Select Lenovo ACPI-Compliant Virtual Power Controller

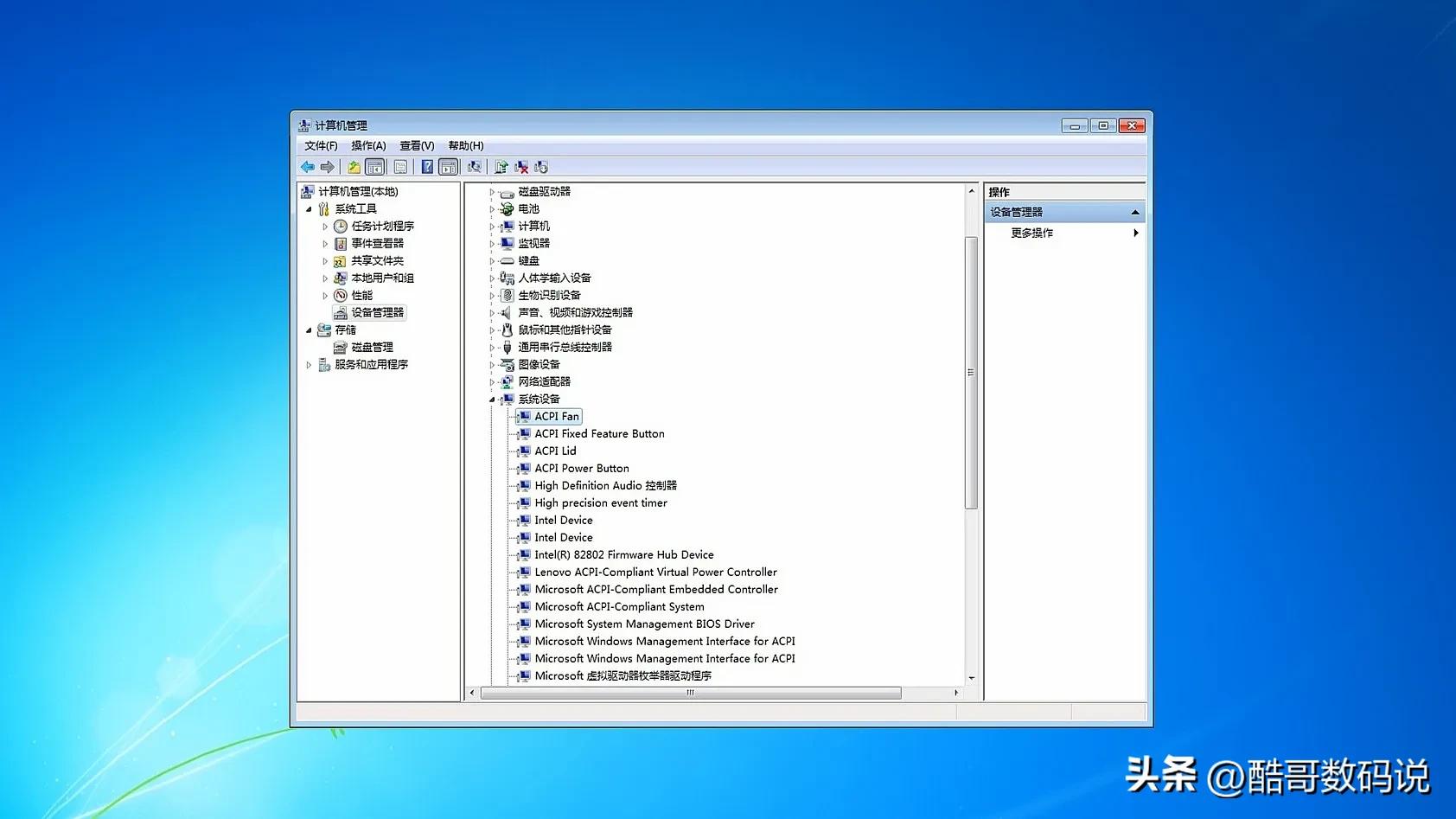pos(655,572)
